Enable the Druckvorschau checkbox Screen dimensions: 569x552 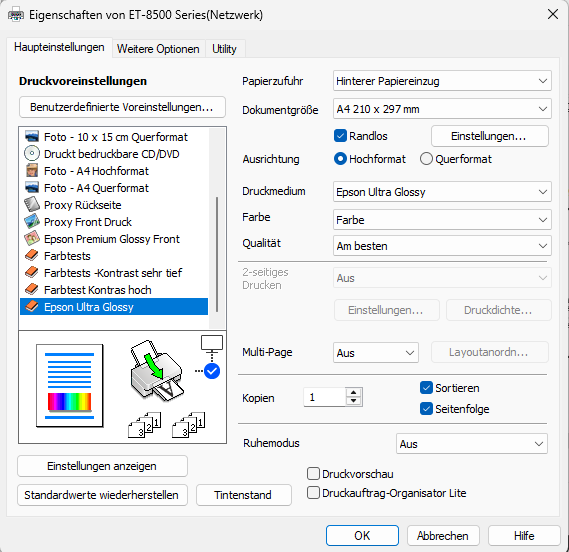(x=313, y=474)
